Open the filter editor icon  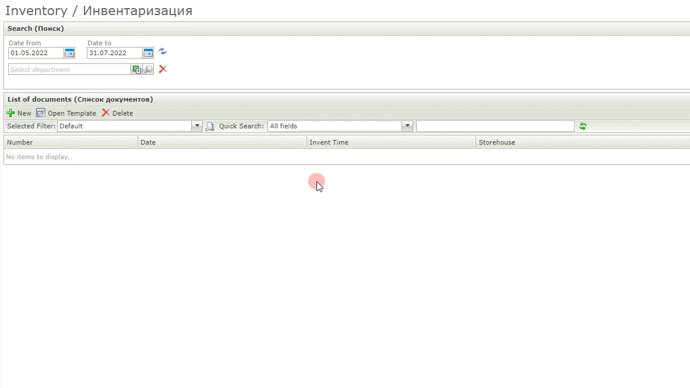click(x=210, y=126)
